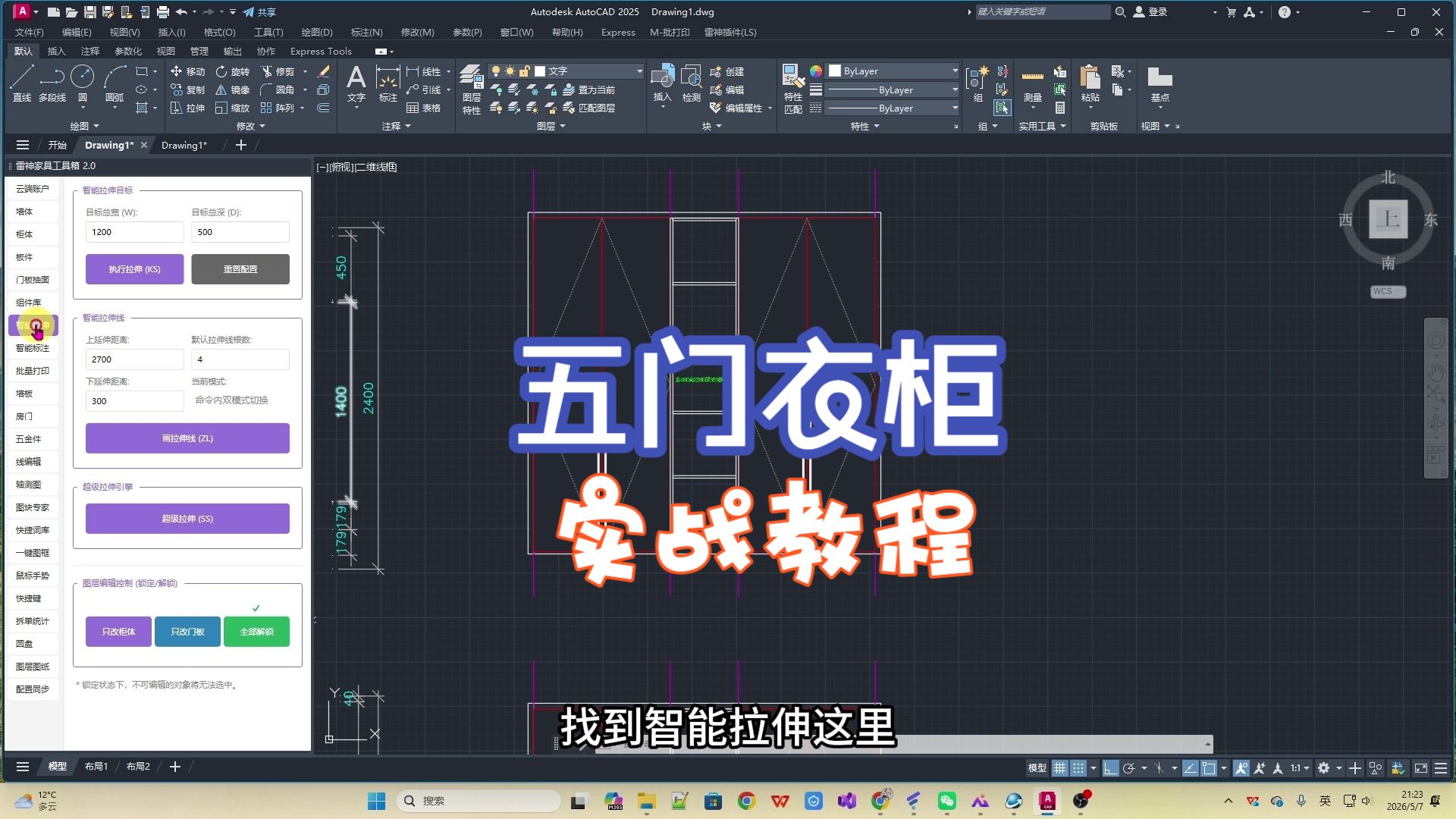The height and width of the screenshot is (819, 1456).
Task: Toggle Model space (模型) status button
Action: tap(1037, 768)
